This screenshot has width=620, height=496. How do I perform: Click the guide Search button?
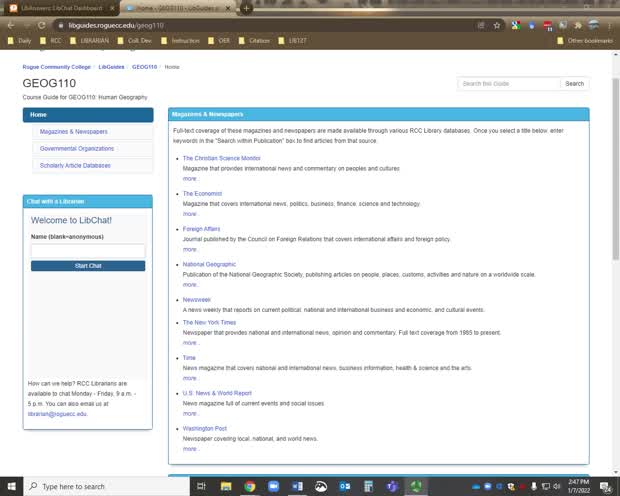[575, 84]
